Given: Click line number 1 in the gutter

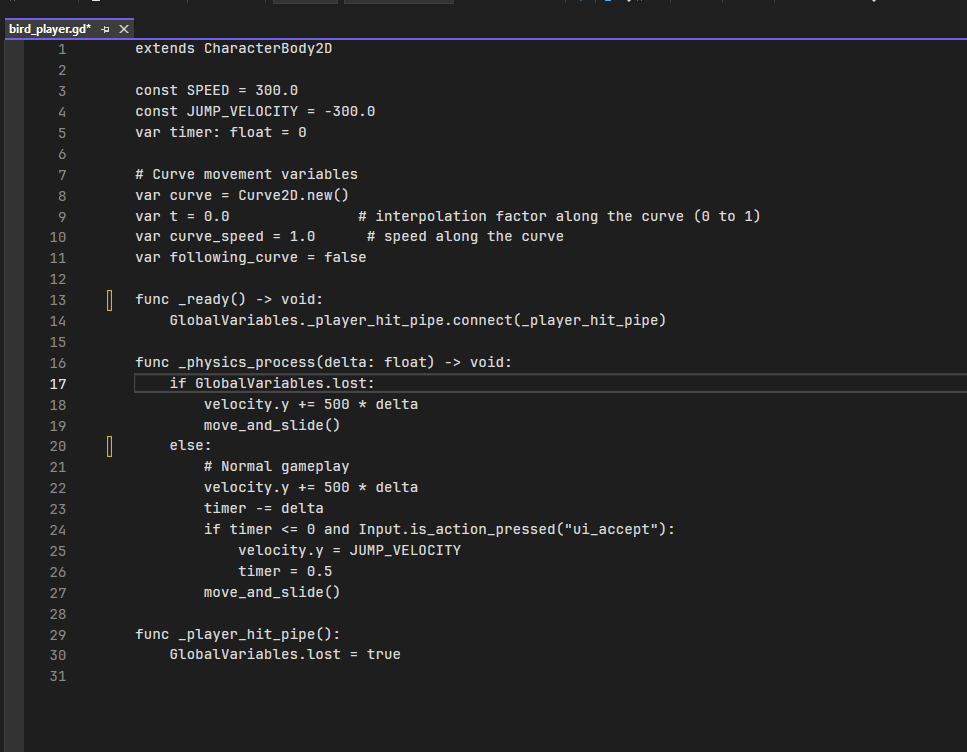Looking at the screenshot, I should [61, 48].
